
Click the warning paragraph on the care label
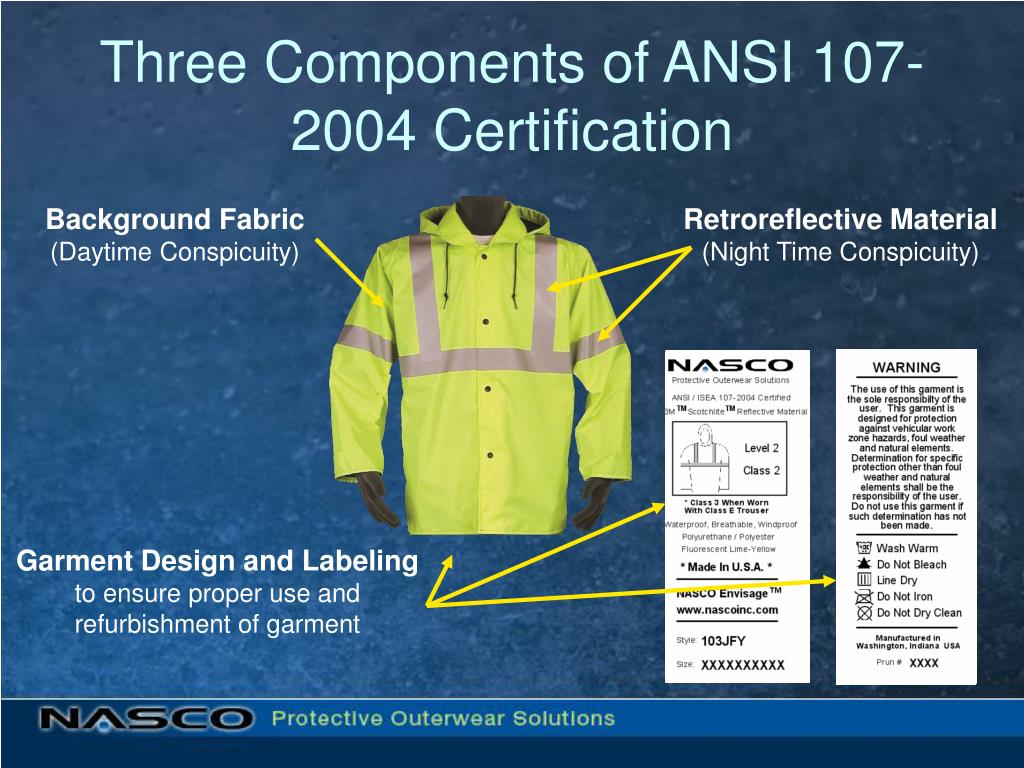click(x=906, y=457)
